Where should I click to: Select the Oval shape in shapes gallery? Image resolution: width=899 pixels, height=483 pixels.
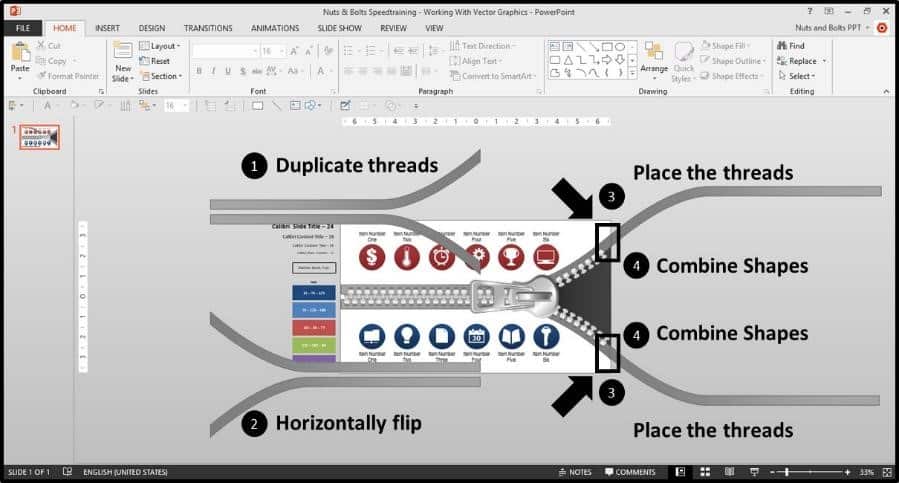tap(620, 46)
